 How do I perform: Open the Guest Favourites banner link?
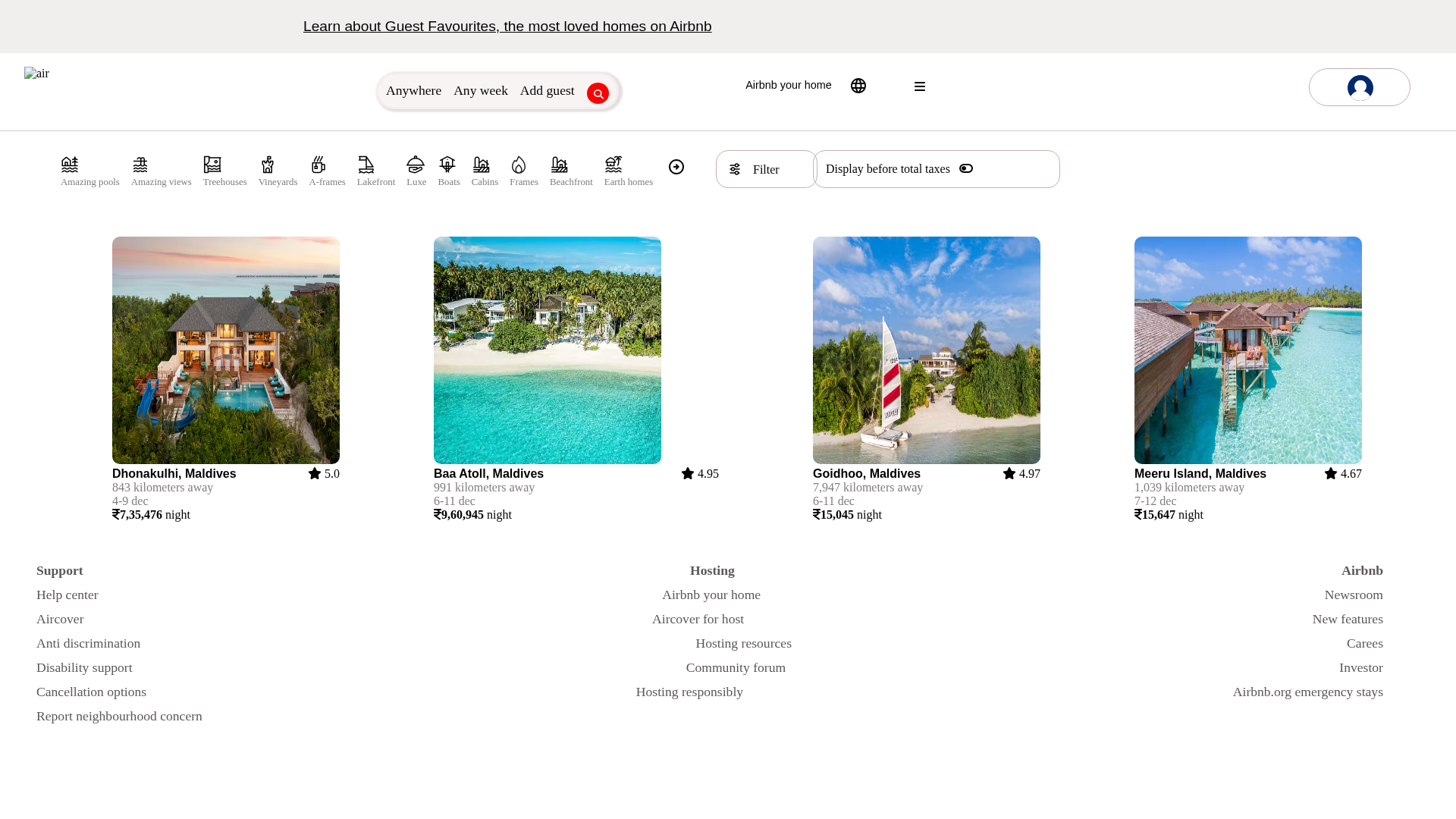(507, 26)
